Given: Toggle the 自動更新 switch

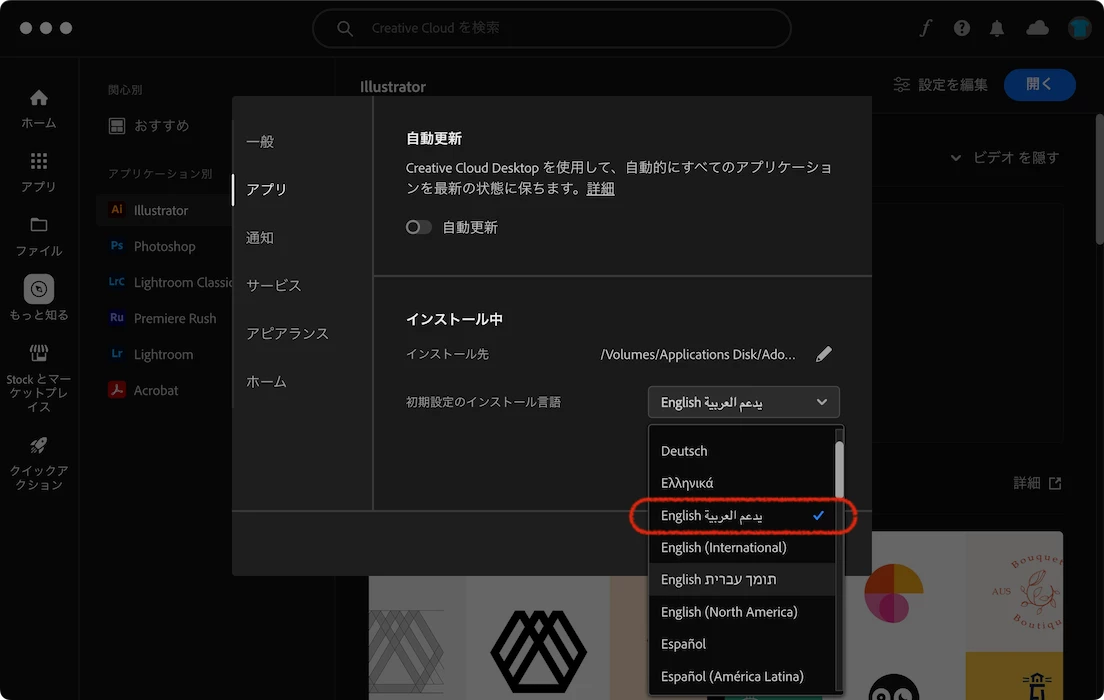Looking at the screenshot, I should pos(418,227).
